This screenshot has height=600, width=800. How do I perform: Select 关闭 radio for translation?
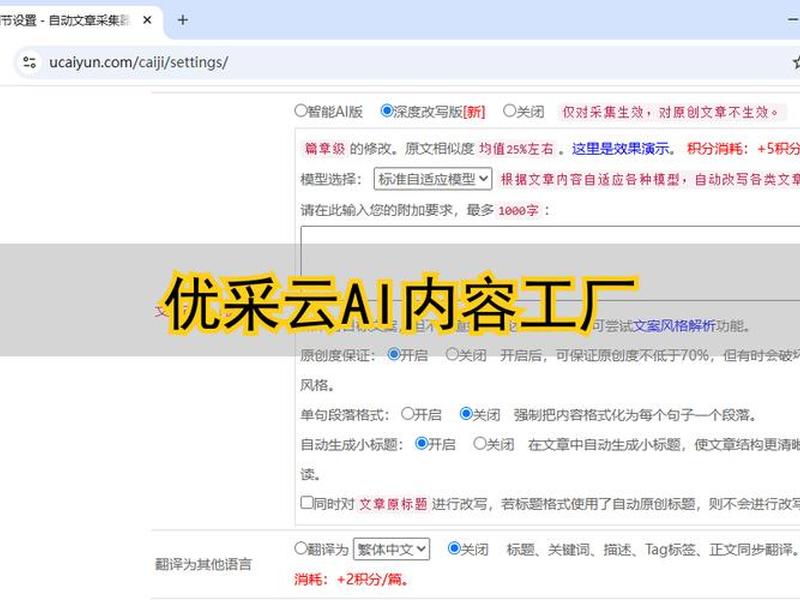[x=454, y=548]
